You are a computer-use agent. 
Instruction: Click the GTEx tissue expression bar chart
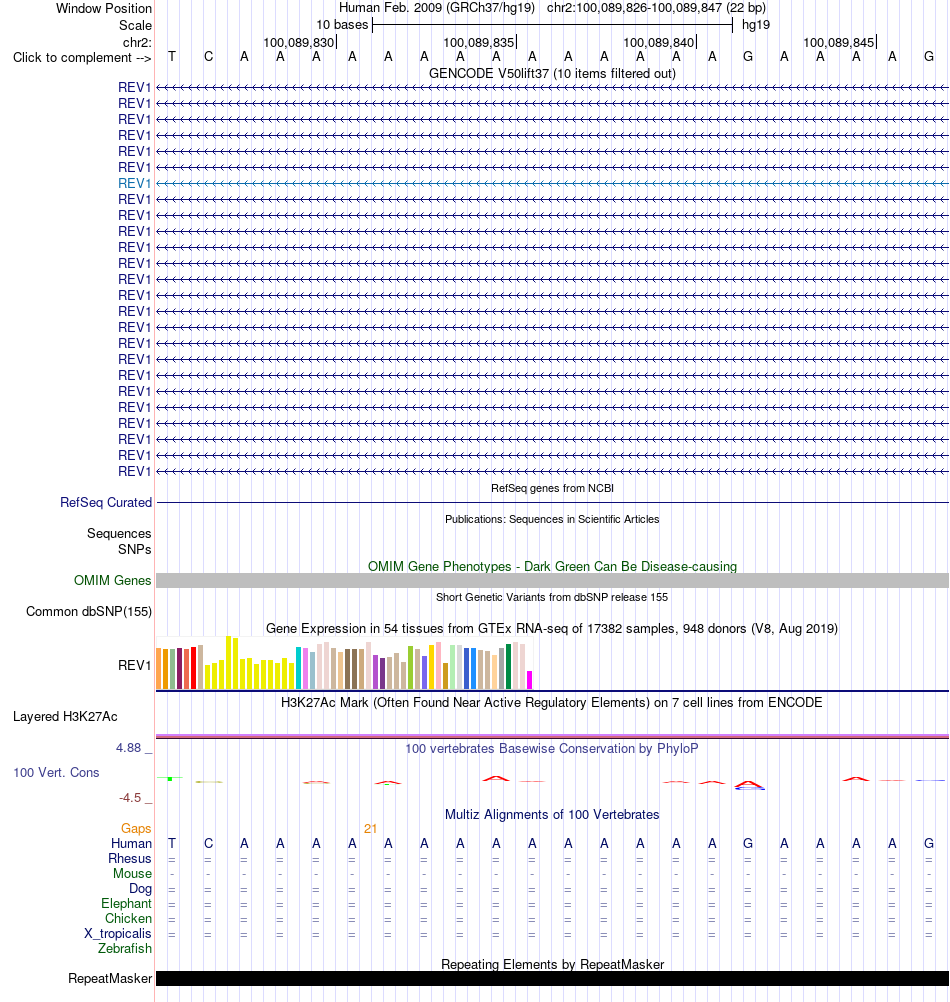coord(344,663)
